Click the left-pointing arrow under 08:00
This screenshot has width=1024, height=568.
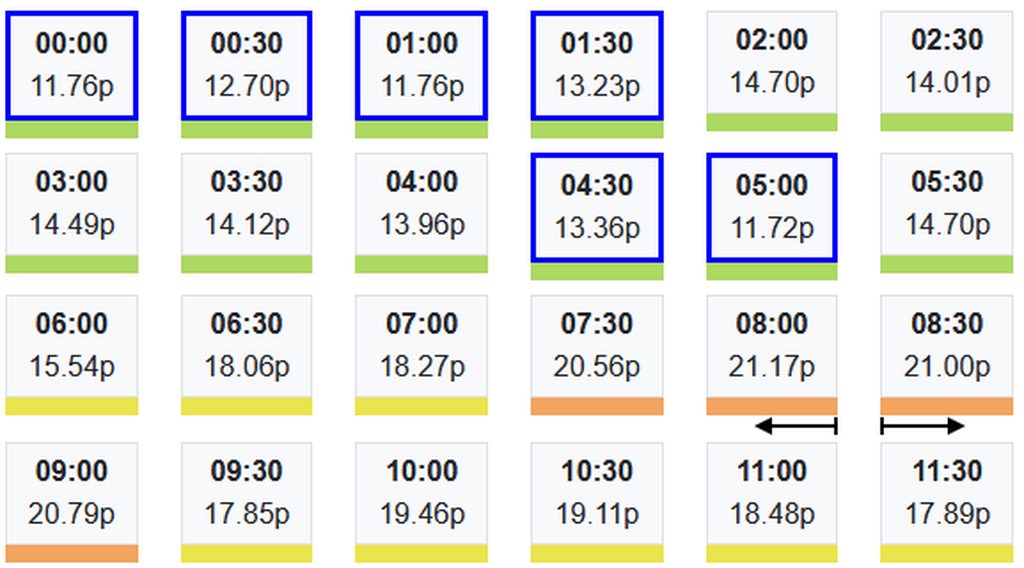(794, 427)
